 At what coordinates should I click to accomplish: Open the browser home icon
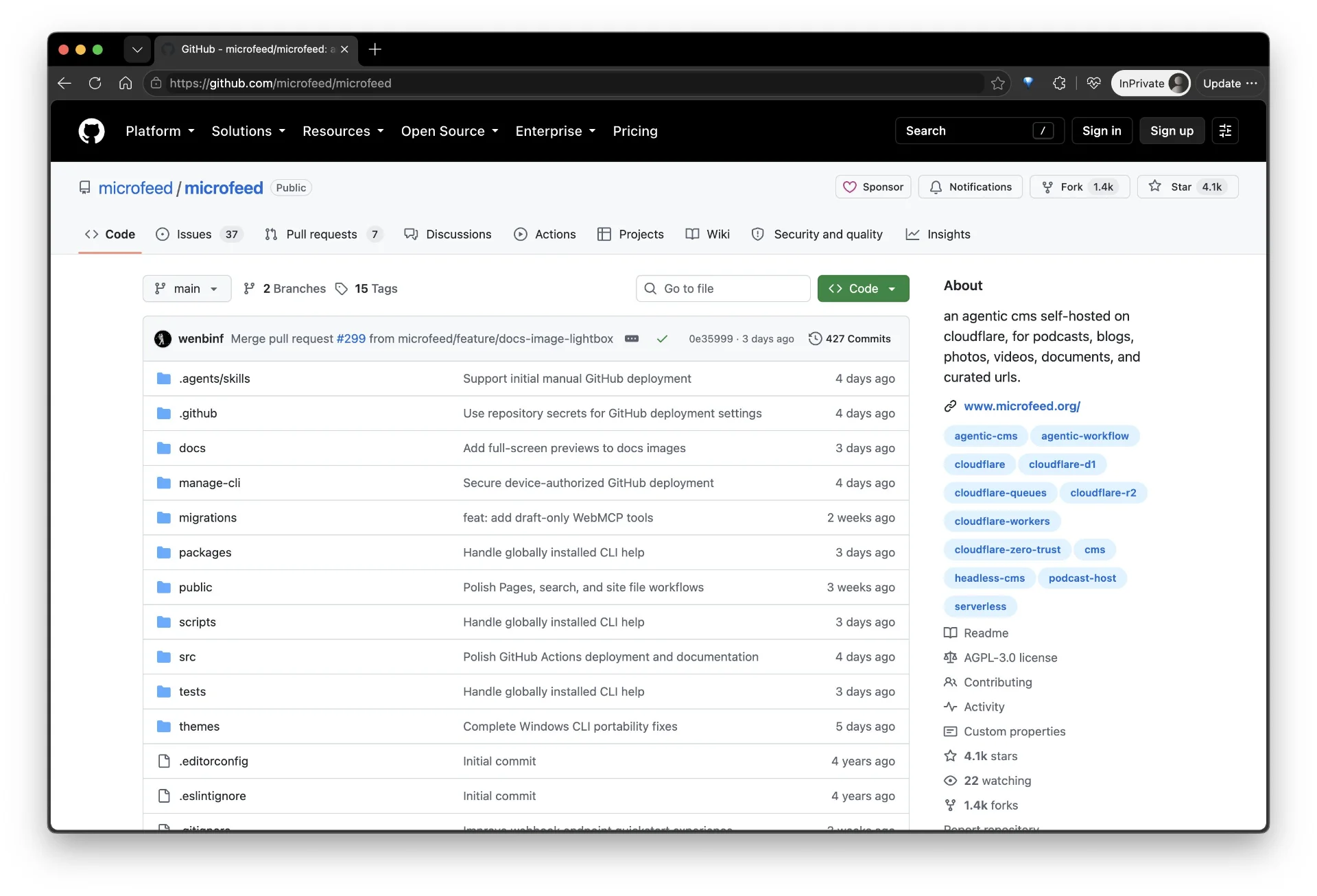[x=125, y=83]
